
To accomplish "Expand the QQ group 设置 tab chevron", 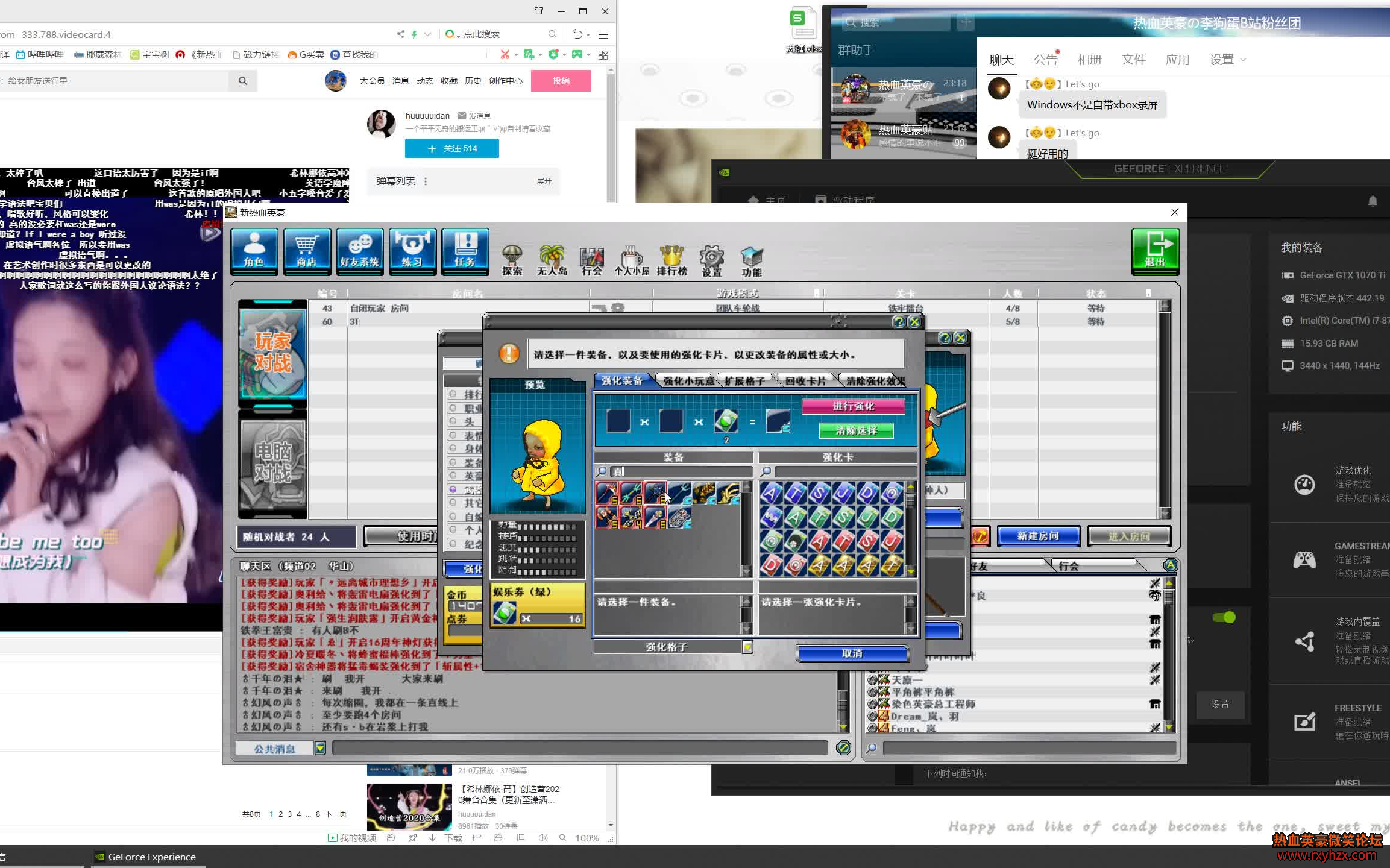I will [1243, 60].
